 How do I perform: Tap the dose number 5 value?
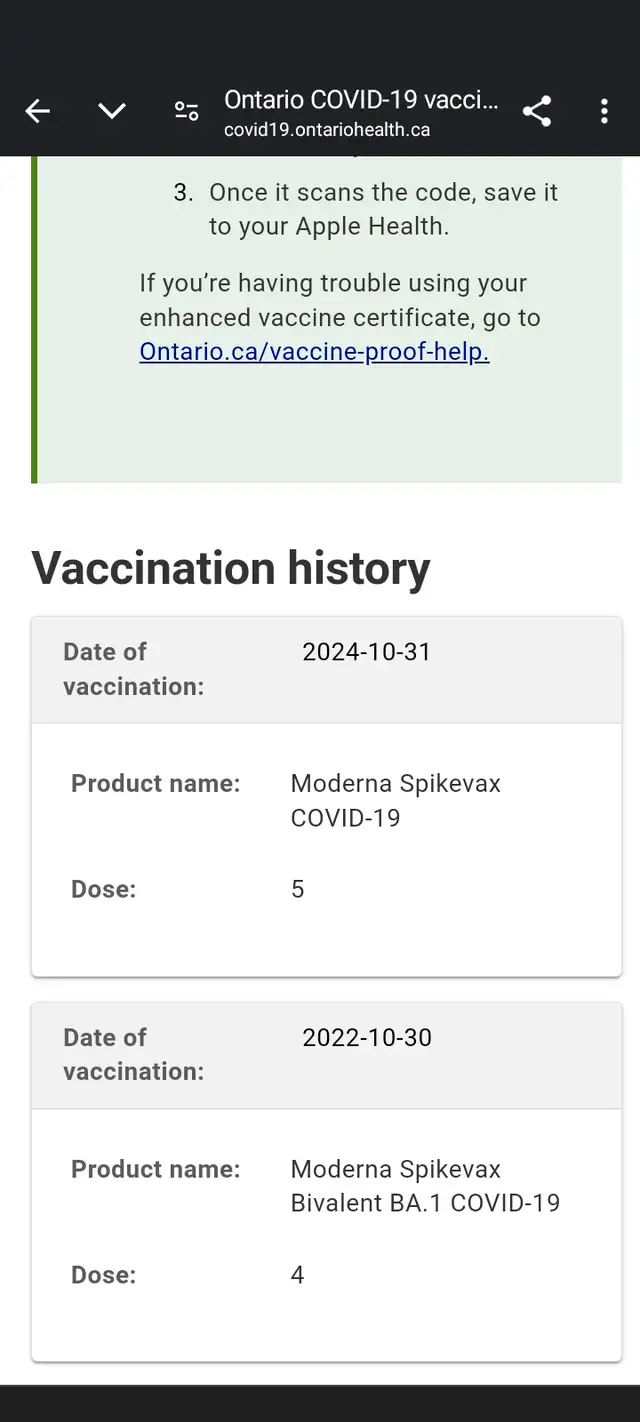tap(297, 889)
